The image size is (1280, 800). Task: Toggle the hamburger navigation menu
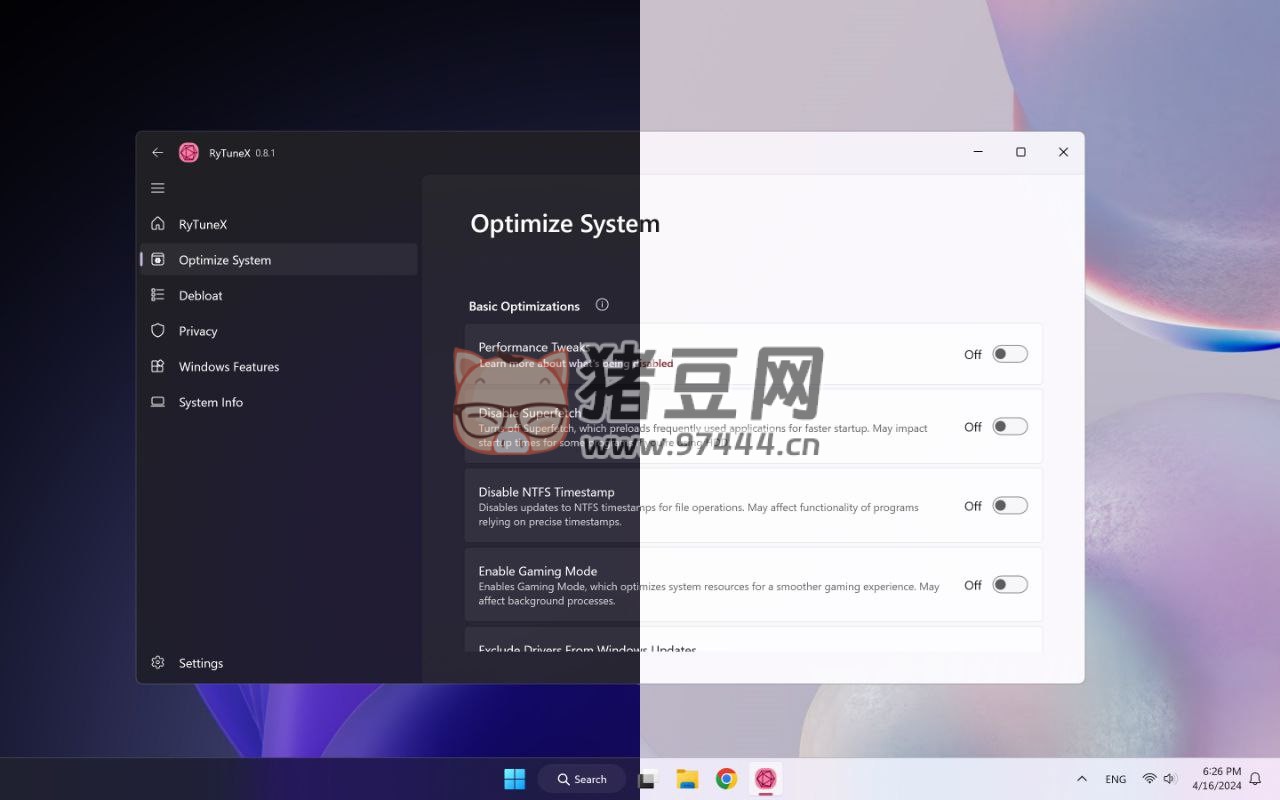(157, 188)
